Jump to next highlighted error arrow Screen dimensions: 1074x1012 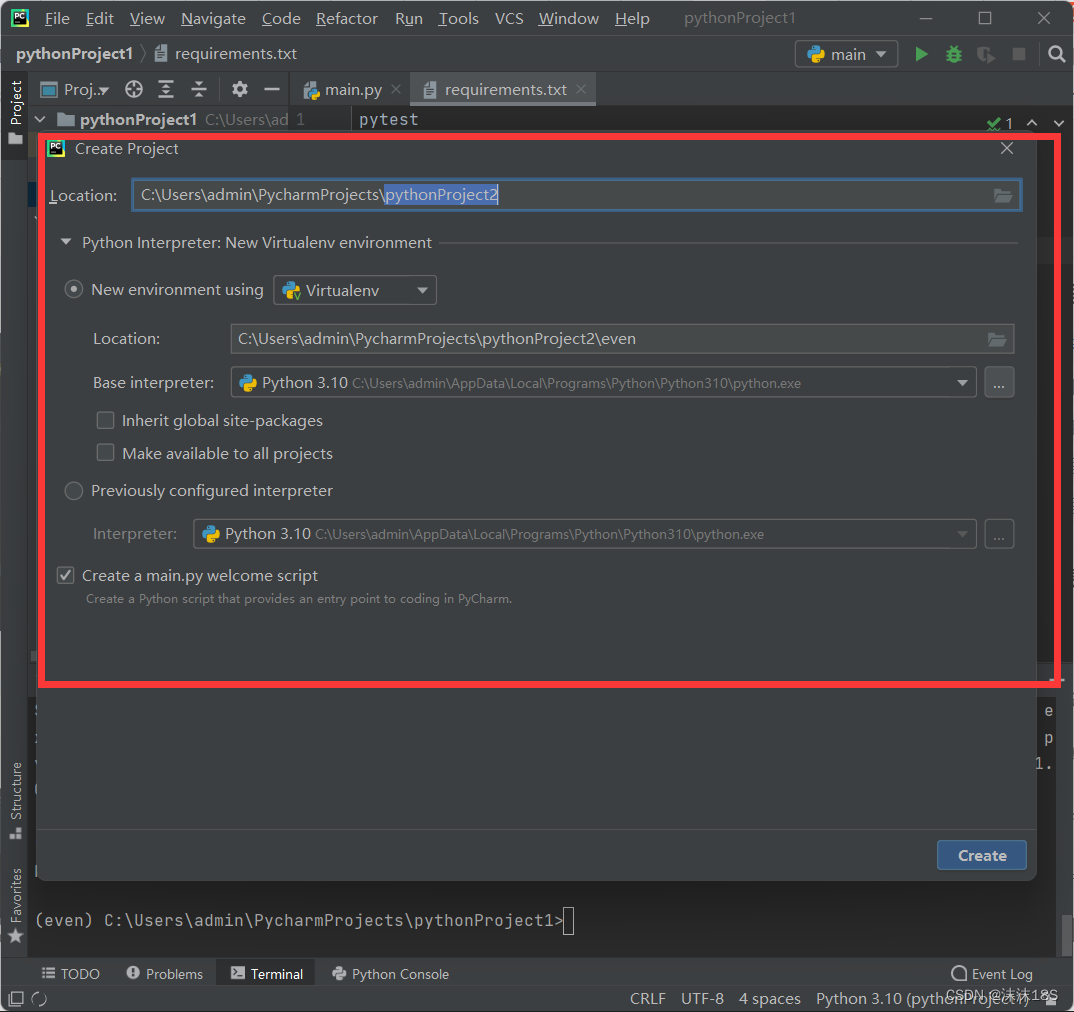pos(1058,123)
